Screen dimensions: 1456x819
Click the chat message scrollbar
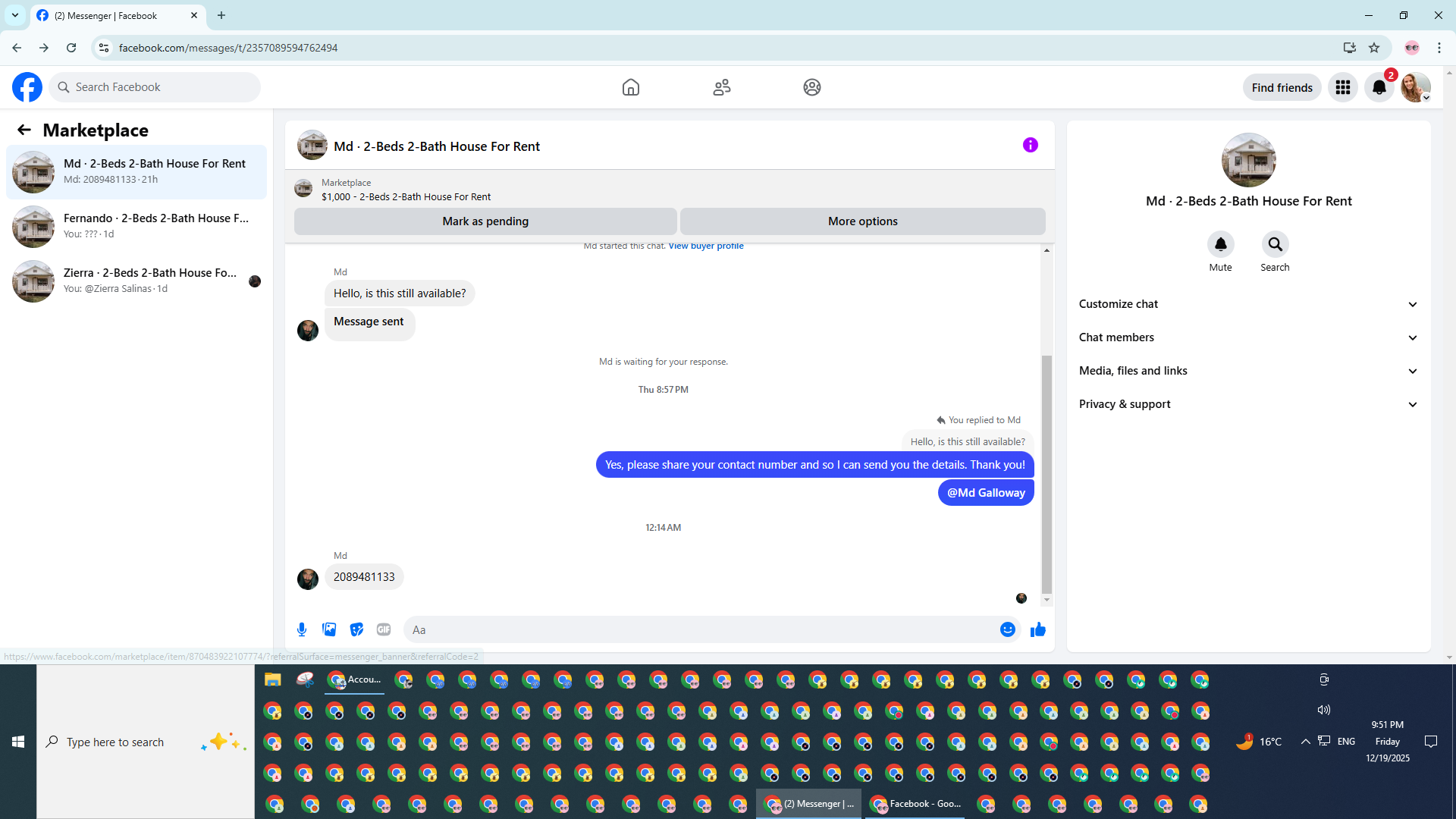pos(1046,470)
